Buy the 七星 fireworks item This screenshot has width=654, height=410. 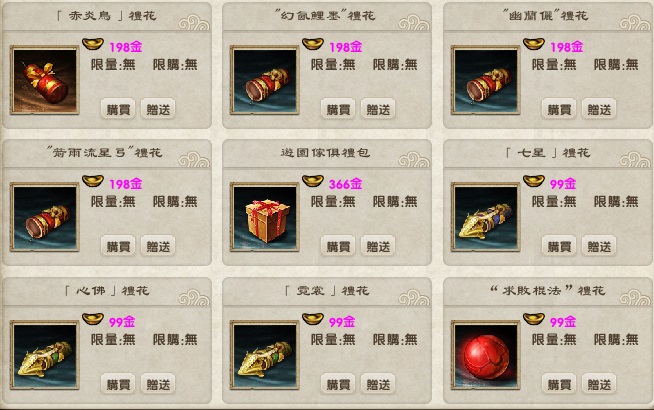[559, 246]
